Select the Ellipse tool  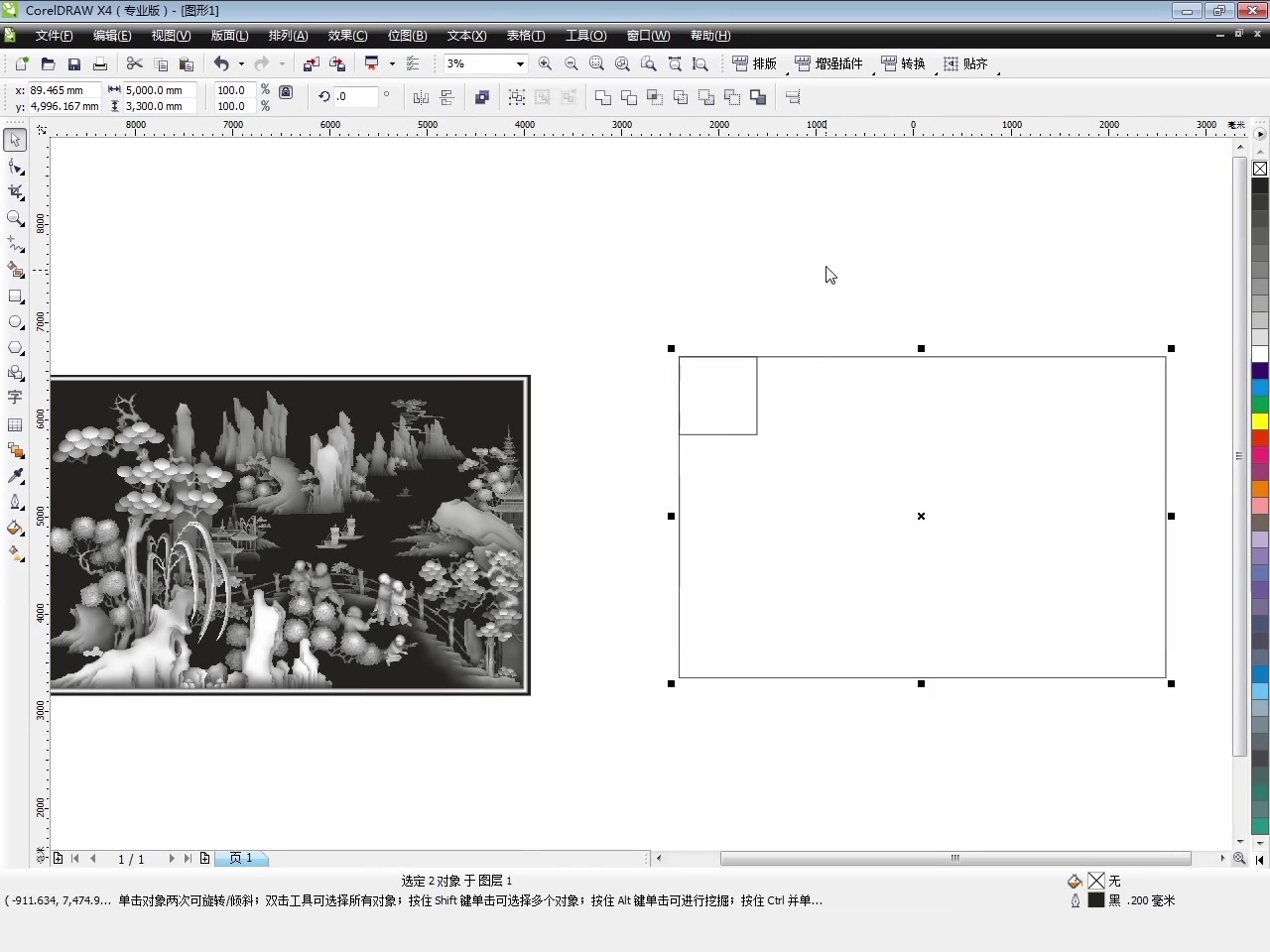15,321
